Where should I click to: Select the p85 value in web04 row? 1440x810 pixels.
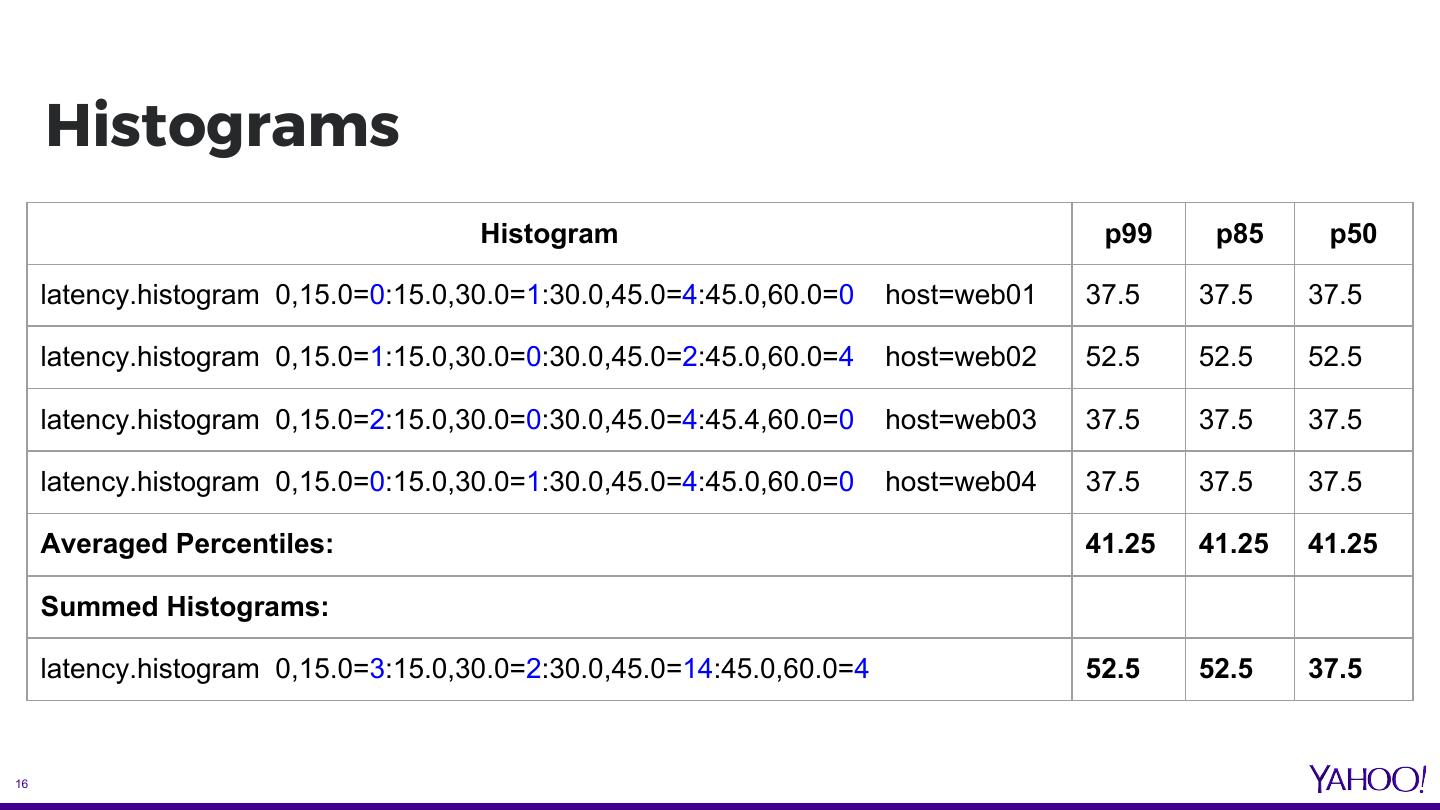coord(1225,482)
